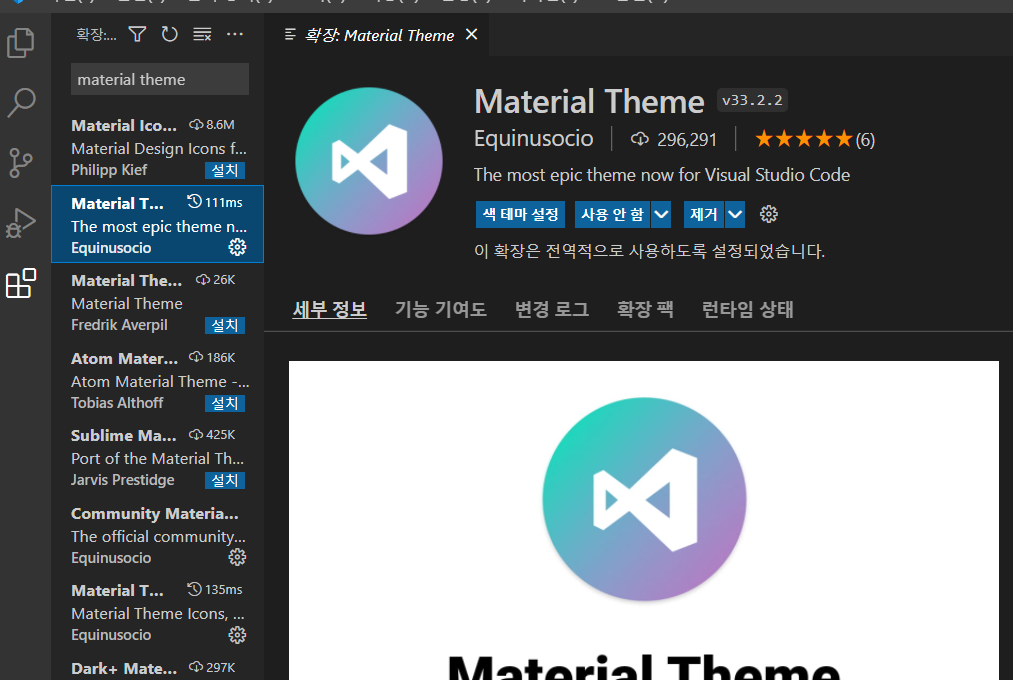
Task: Select Material Icon Theme list entry
Action: [158, 147]
